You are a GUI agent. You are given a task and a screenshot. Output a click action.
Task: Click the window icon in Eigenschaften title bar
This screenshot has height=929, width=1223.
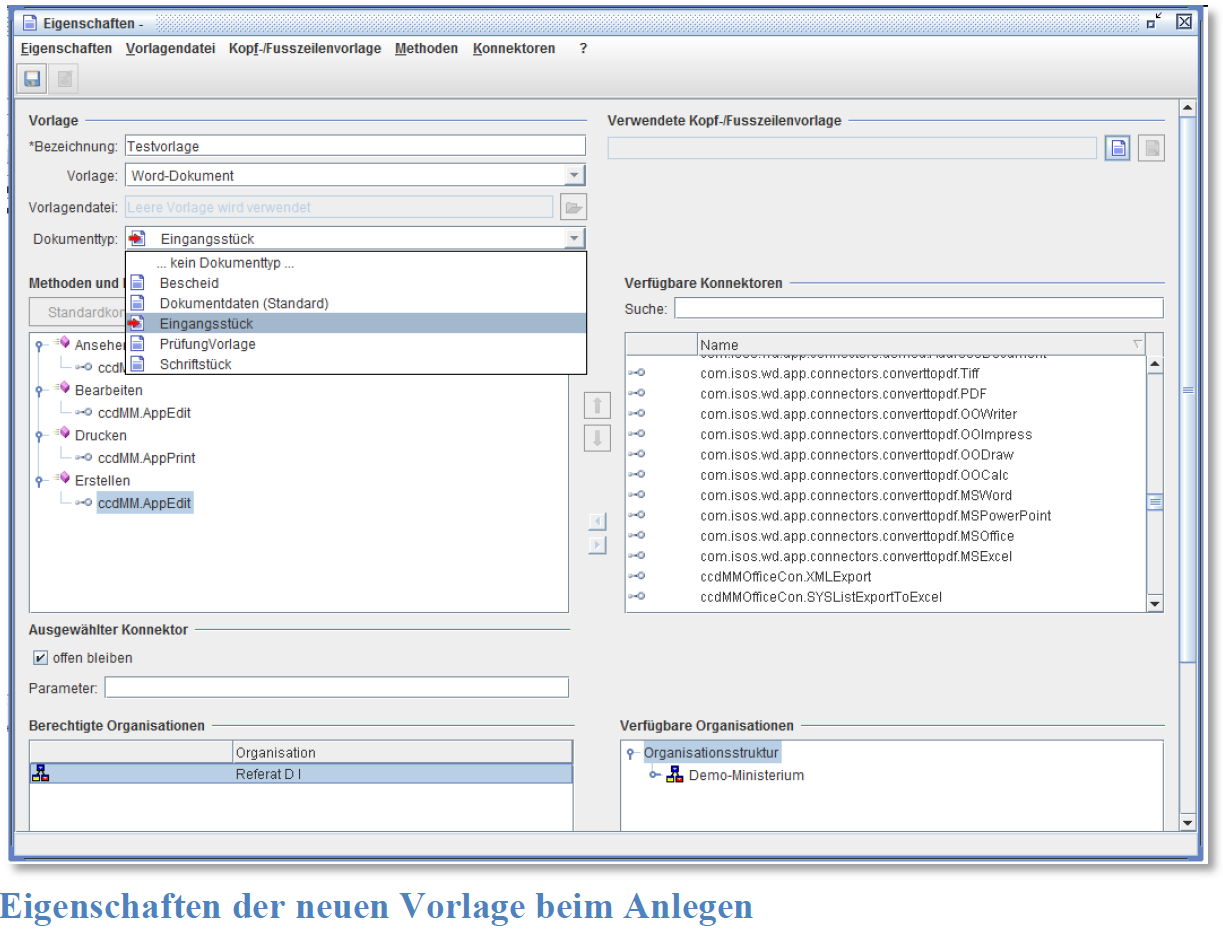pyautogui.click(x=30, y=22)
